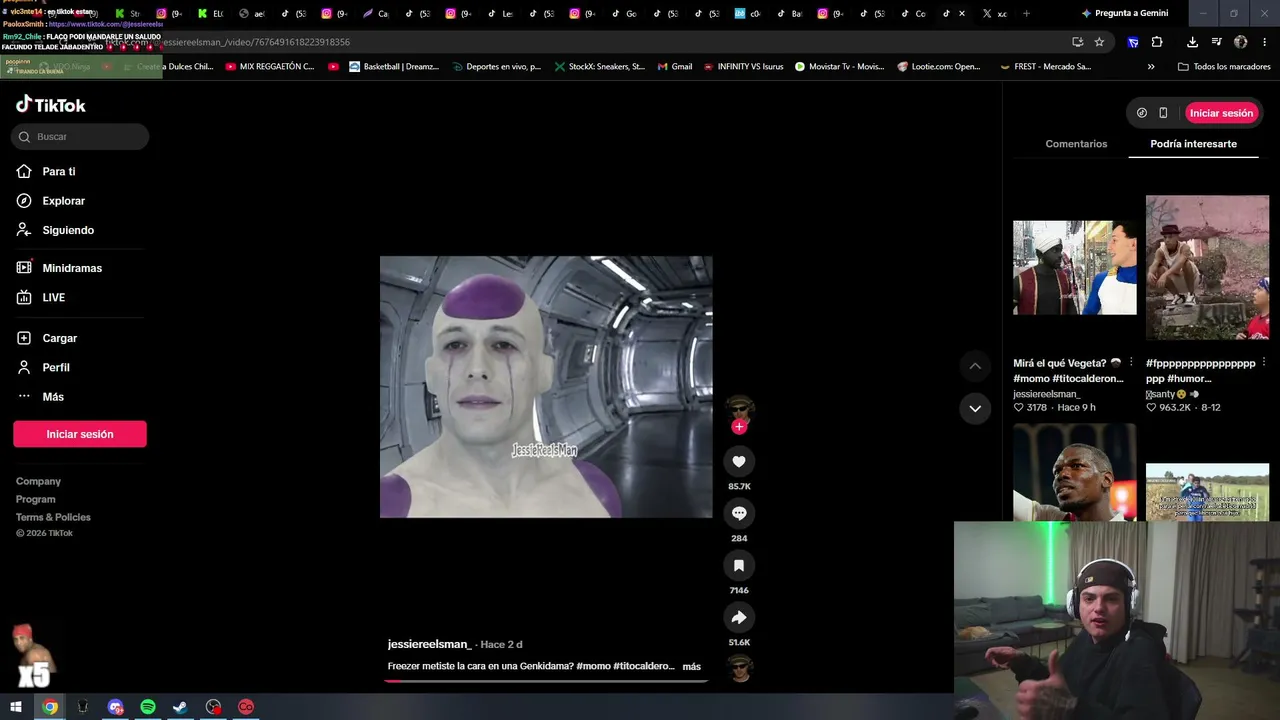Open the MIX REGGAETÓN bookmark
Screen dimensions: 1280x720
[x=270, y=67]
